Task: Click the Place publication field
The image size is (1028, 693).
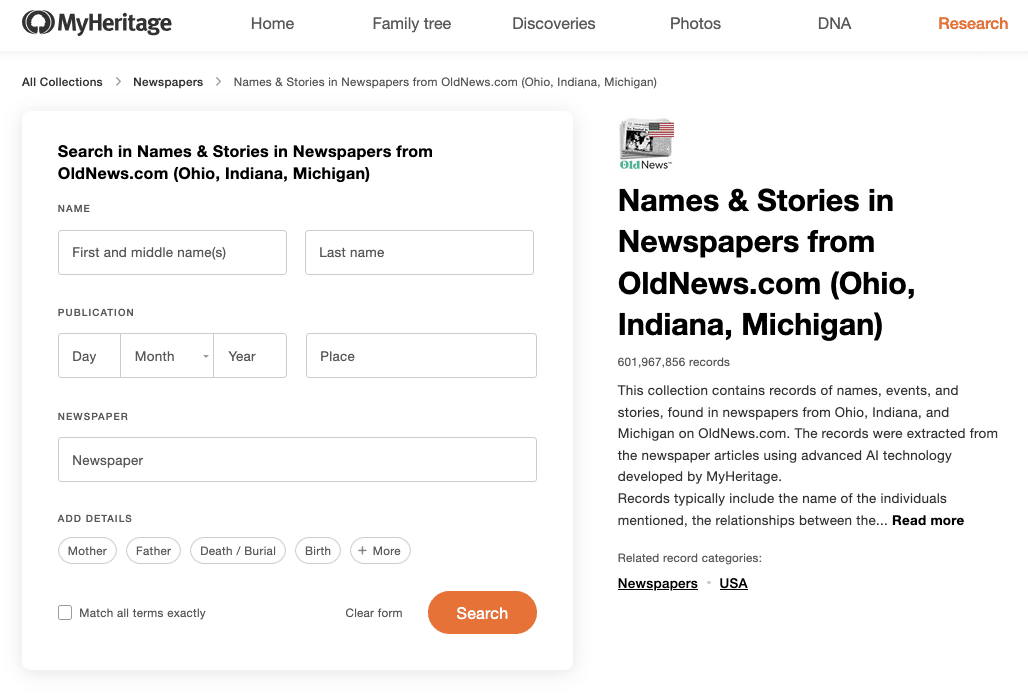Action: (421, 355)
